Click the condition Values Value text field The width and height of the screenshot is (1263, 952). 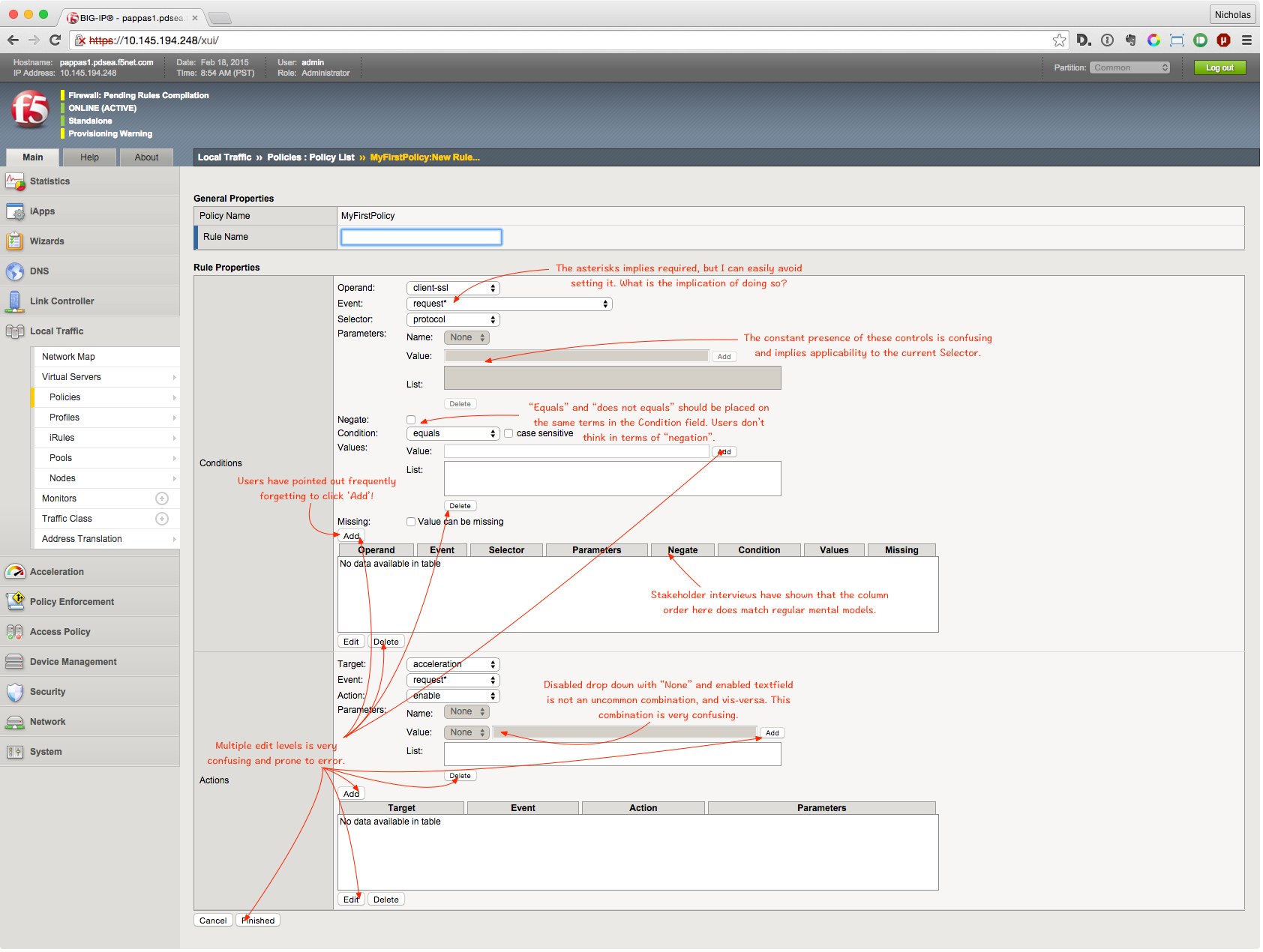tap(576, 451)
